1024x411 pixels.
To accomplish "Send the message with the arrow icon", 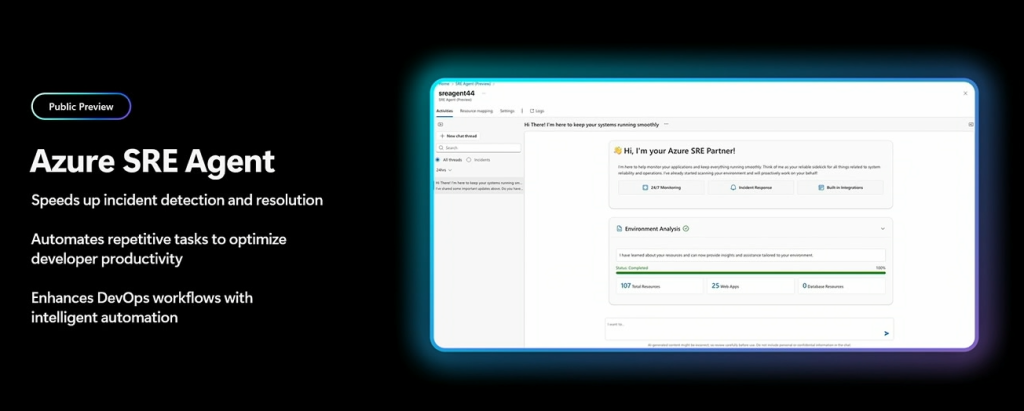I will [886, 333].
